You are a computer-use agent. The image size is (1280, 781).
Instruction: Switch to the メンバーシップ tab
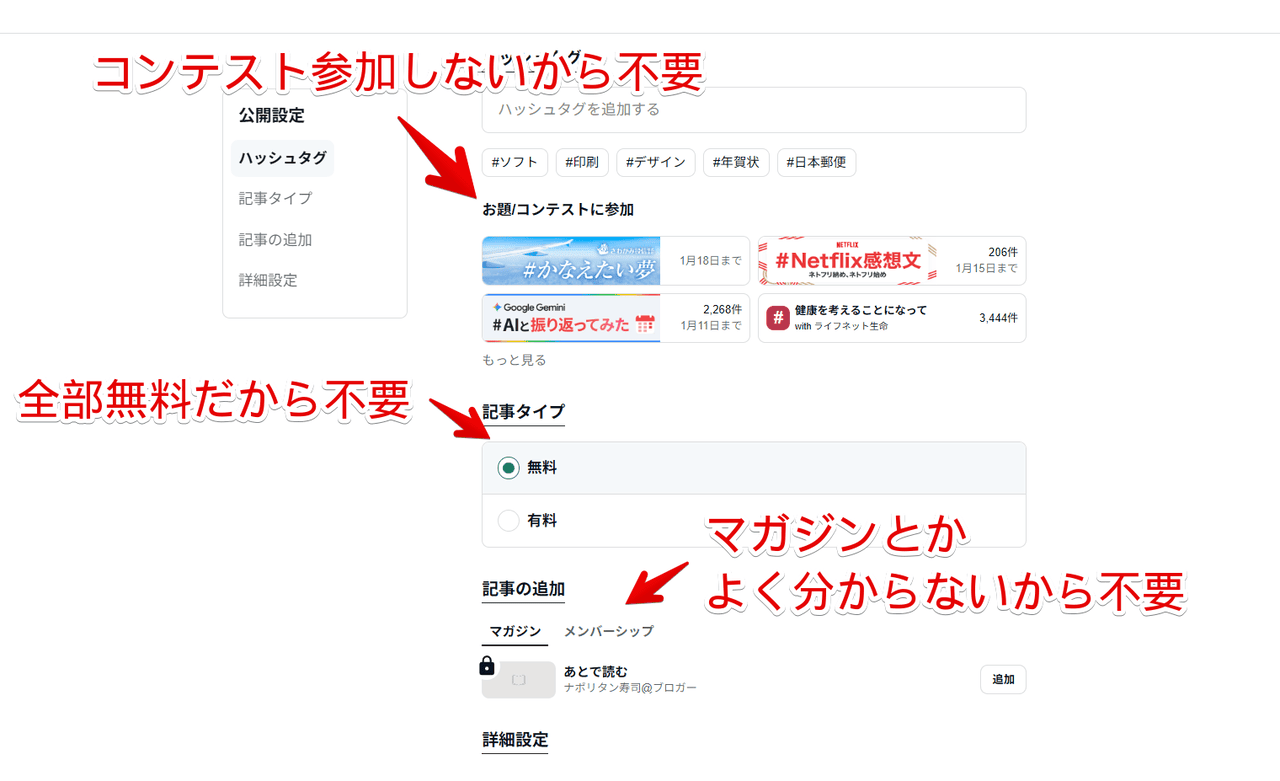(608, 631)
